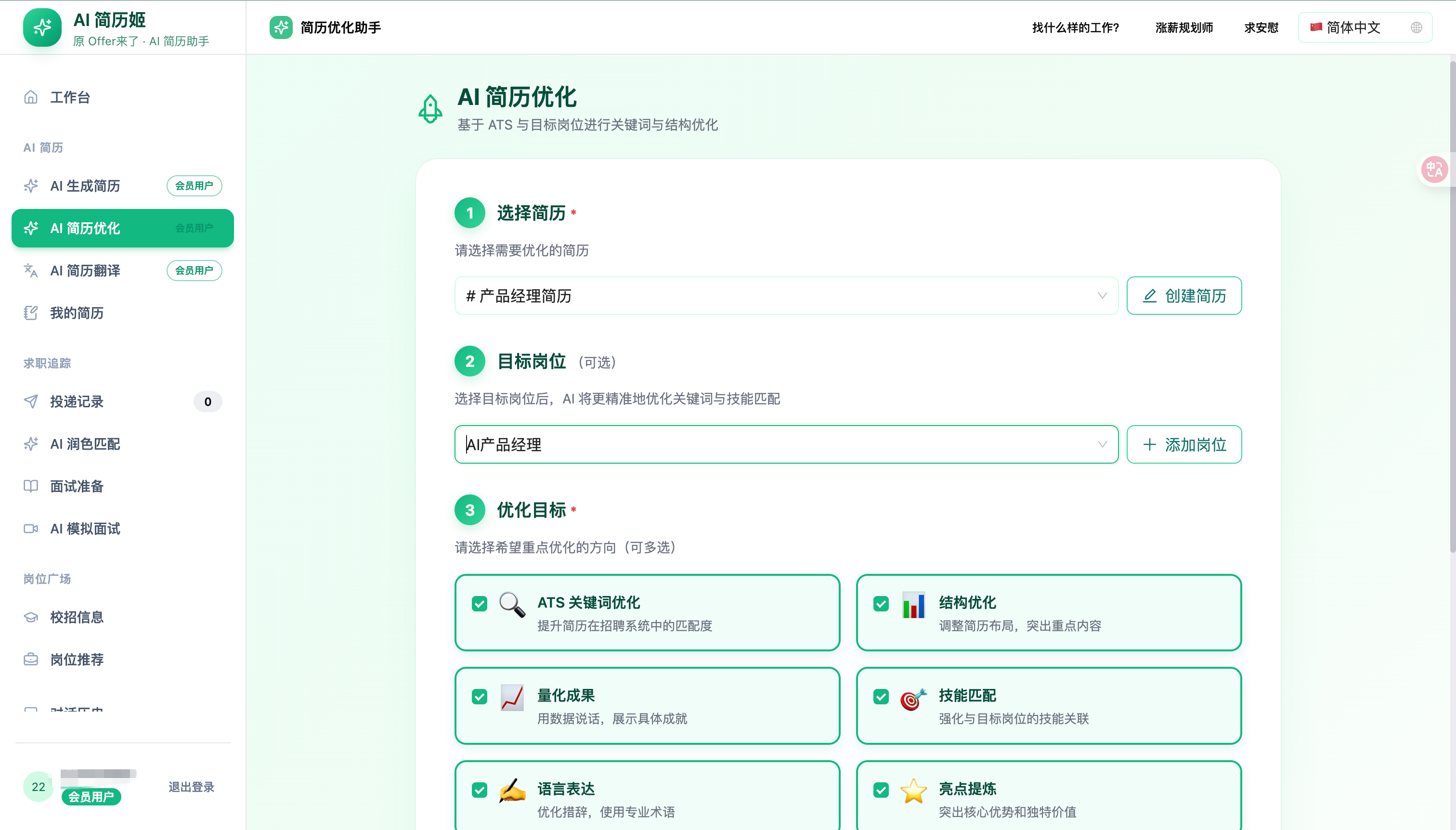This screenshot has height=830, width=1456.
Task: Uncheck the ATS 关键词优化 checkbox
Action: (480, 604)
